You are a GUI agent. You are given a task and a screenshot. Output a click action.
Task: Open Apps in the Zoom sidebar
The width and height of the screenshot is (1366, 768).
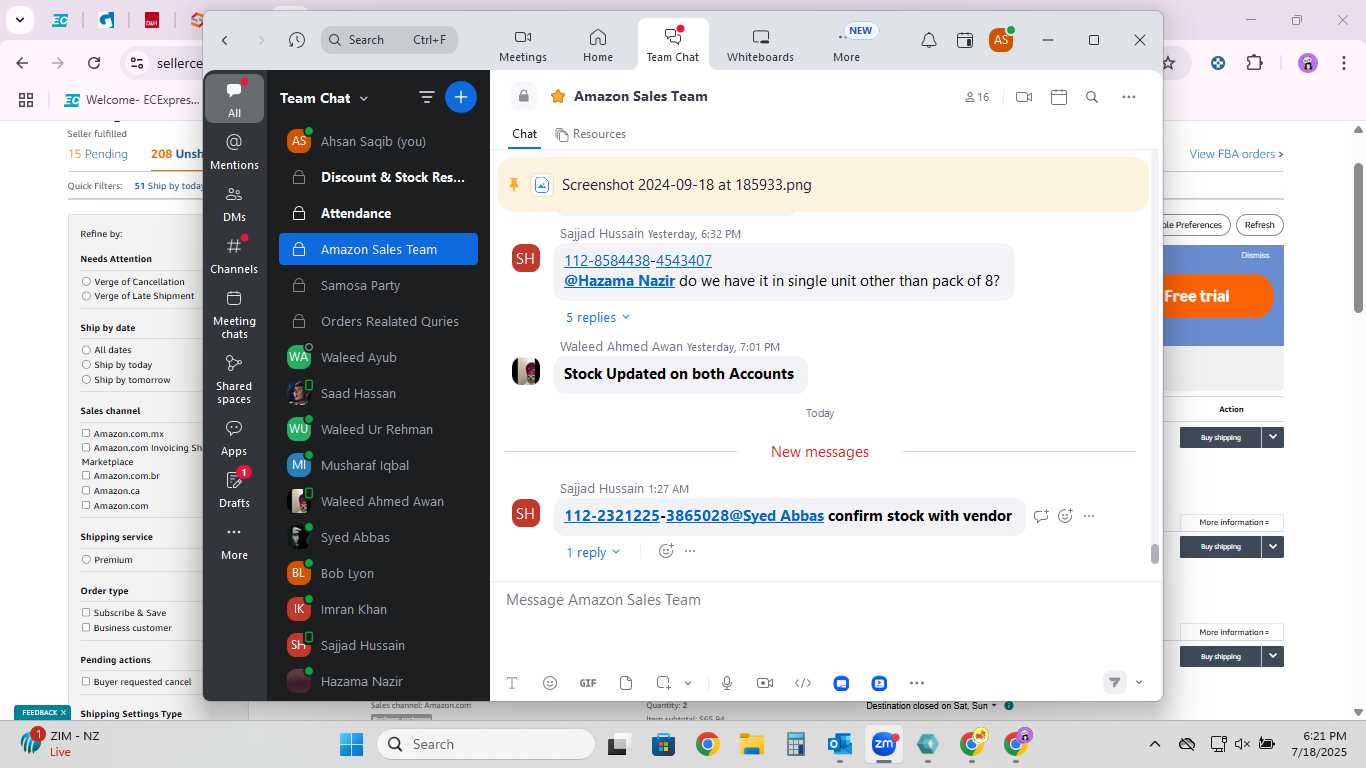(x=234, y=438)
